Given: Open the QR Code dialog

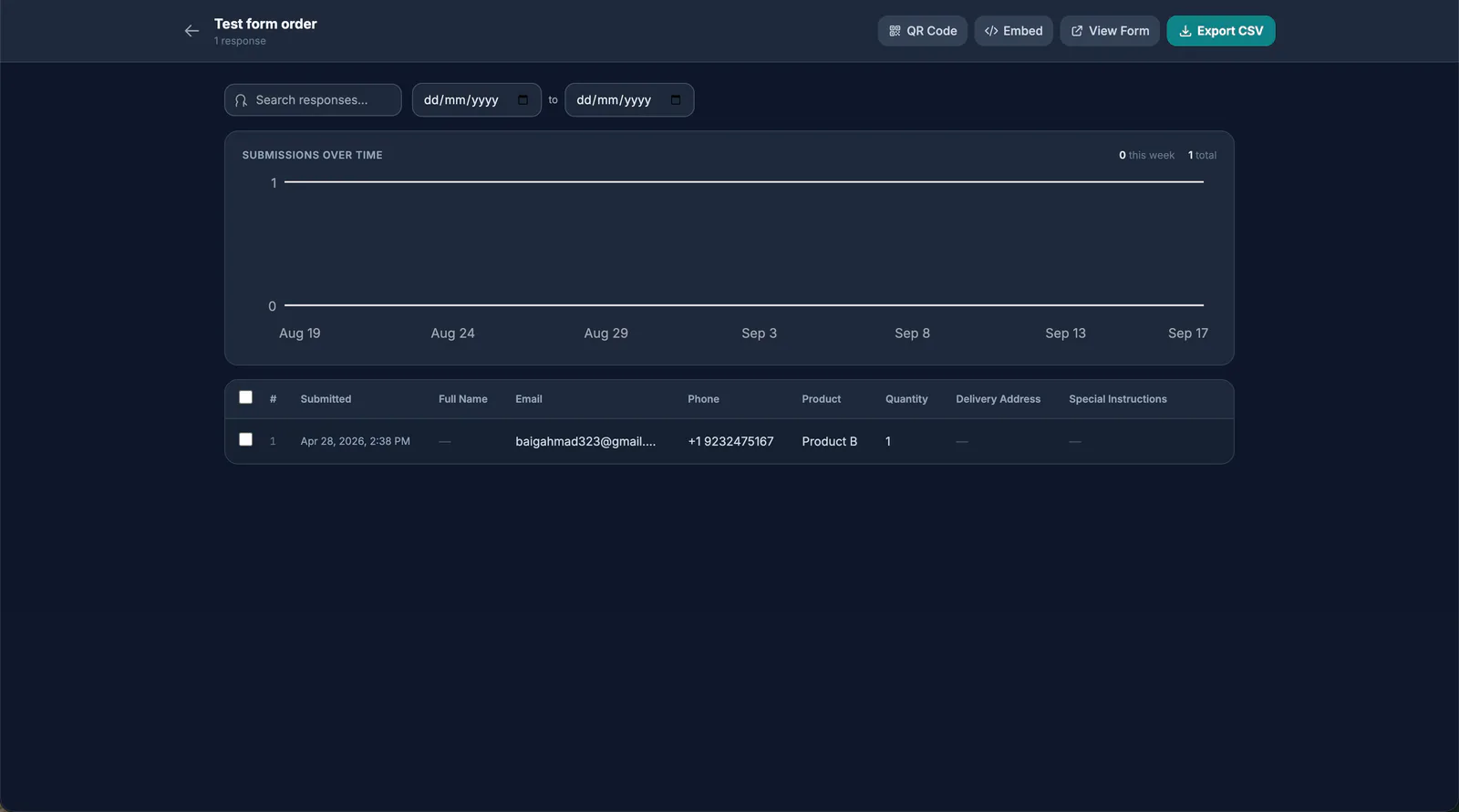Looking at the screenshot, I should (x=923, y=31).
